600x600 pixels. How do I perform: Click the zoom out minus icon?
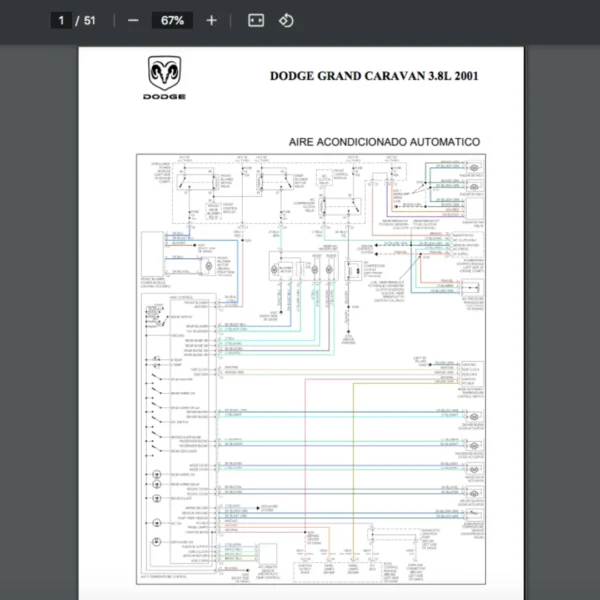133,21
